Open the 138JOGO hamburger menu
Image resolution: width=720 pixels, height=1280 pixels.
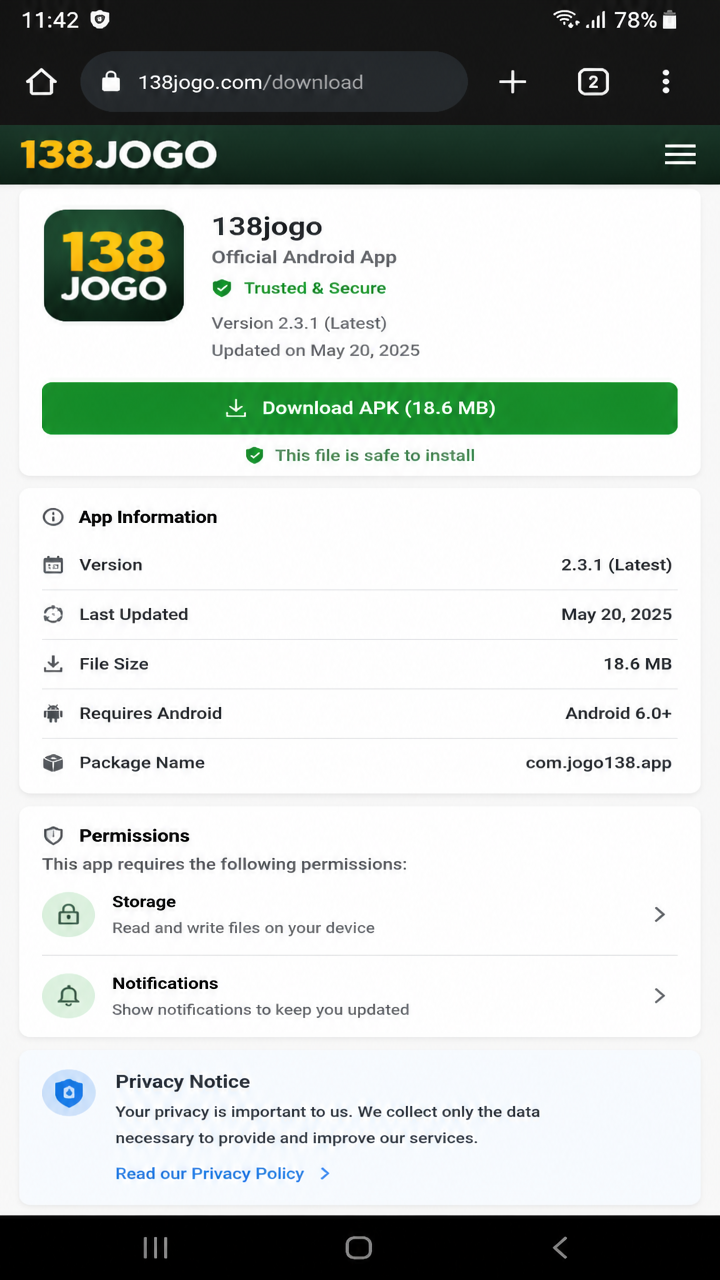pyautogui.click(x=680, y=154)
